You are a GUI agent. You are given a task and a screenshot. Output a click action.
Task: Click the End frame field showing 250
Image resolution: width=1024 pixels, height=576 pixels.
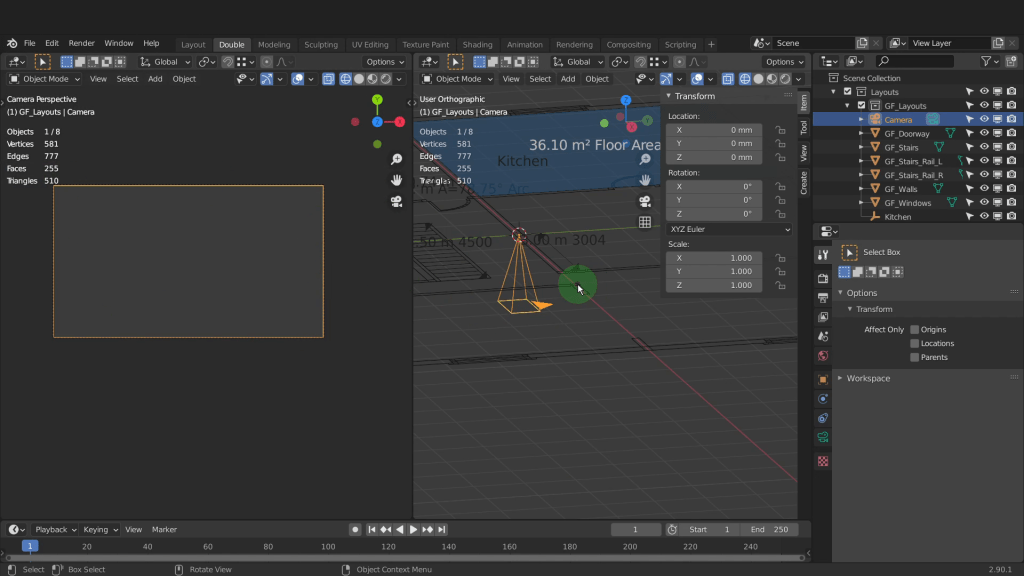[769, 529]
